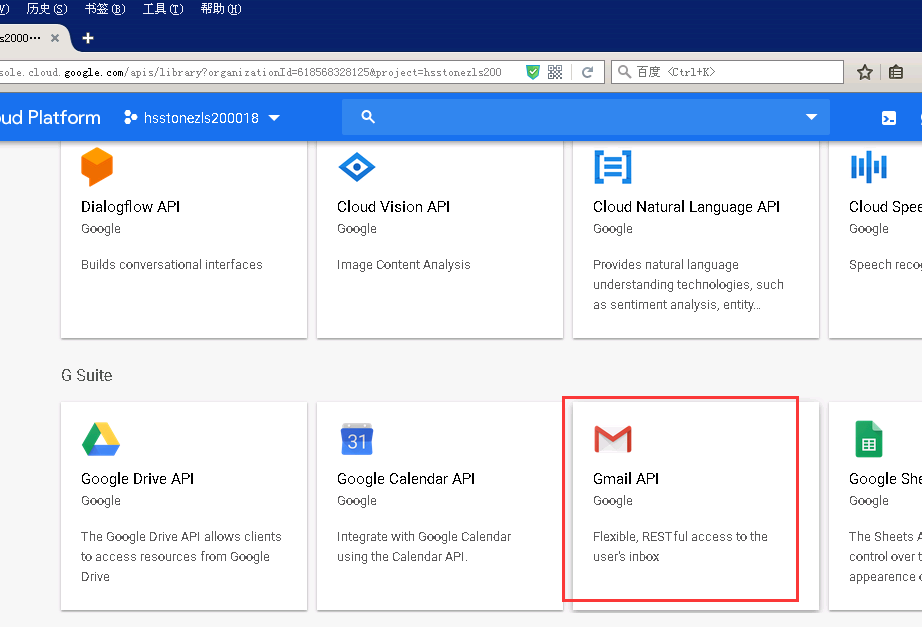
Task: Open Cloud Natural Language API title
Action: (x=686, y=207)
